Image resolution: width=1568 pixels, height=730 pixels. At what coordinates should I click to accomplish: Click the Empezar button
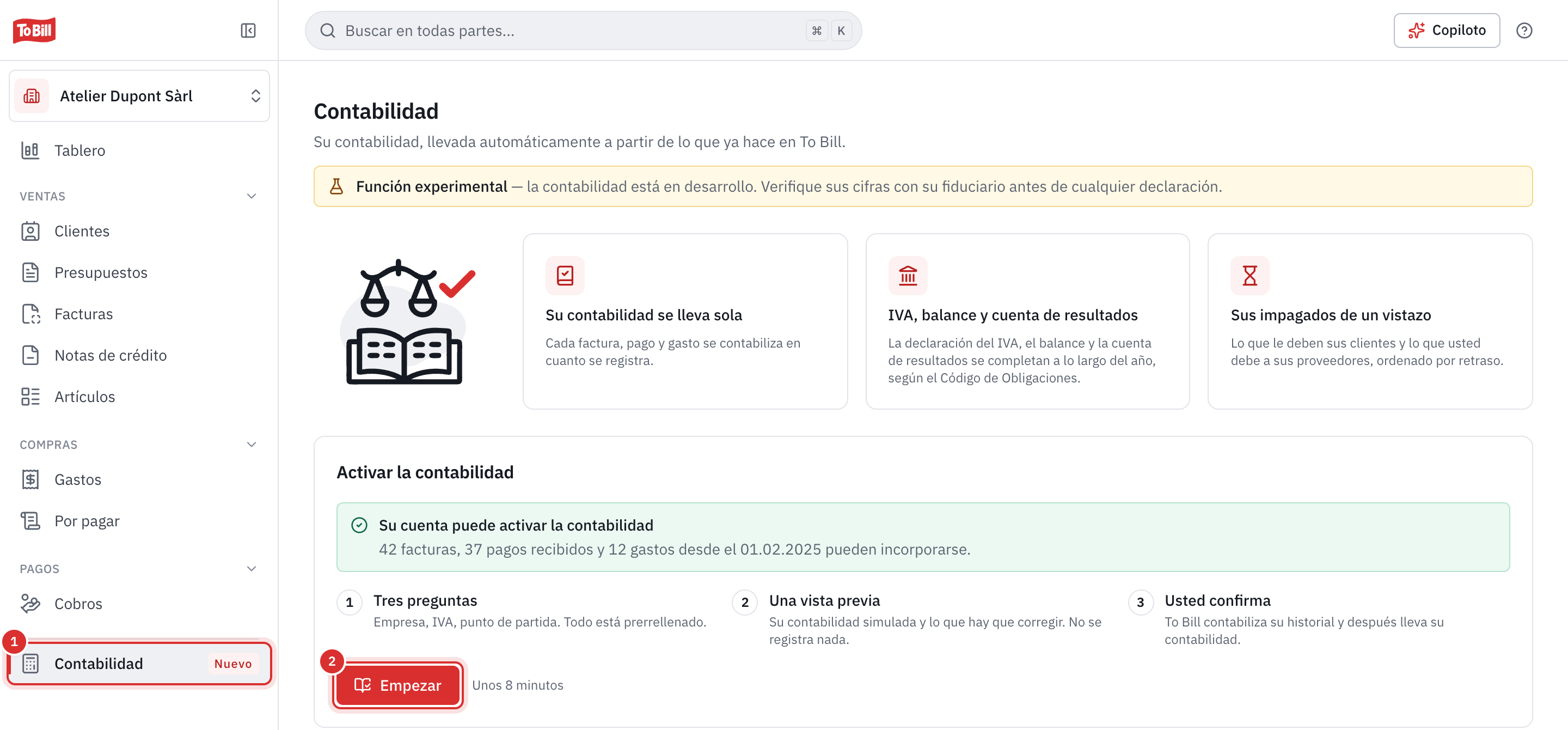click(398, 685)
